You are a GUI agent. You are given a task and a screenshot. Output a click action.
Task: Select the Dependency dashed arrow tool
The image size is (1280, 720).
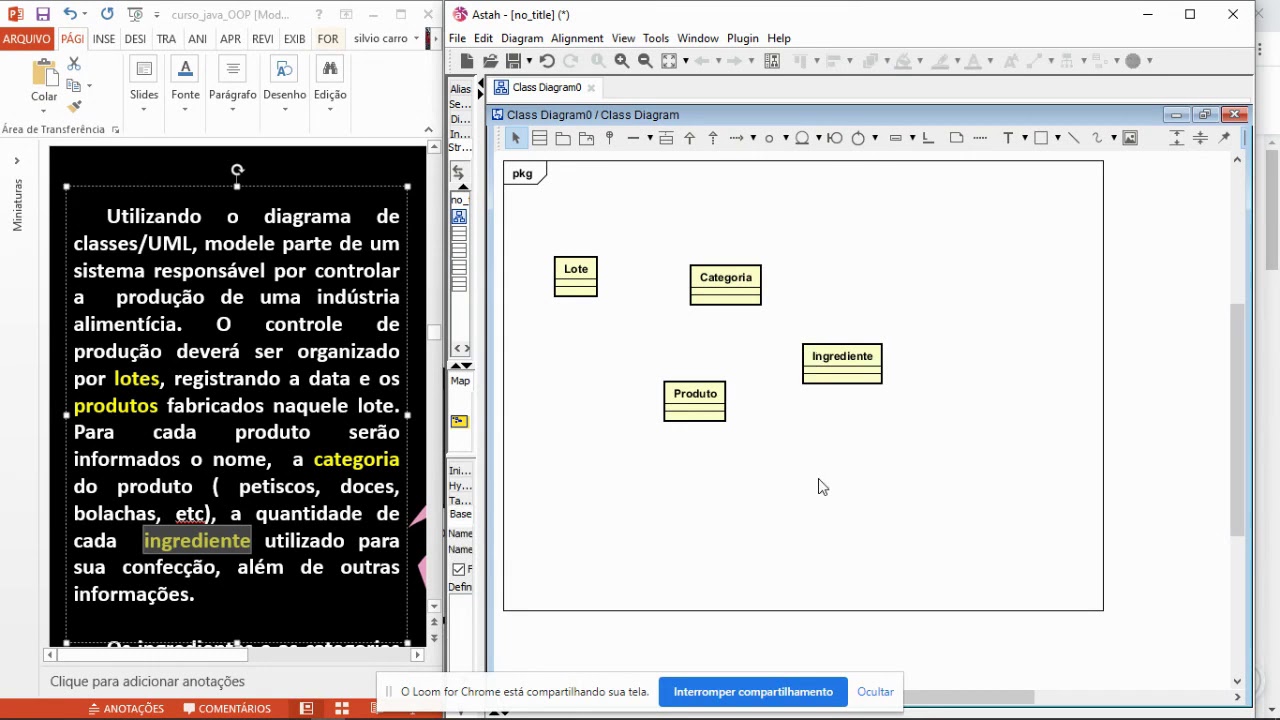[x=737, y=138]
